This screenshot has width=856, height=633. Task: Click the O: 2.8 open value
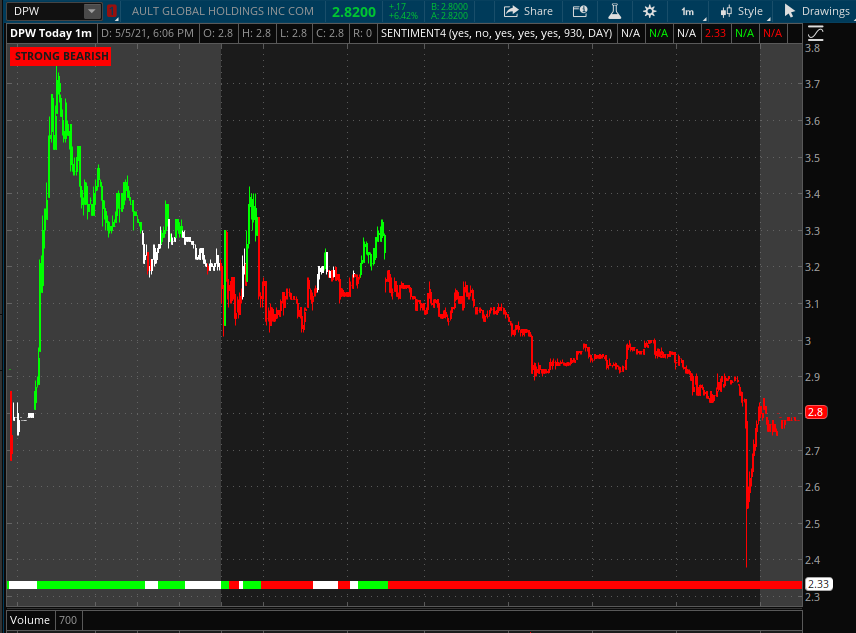click(x=218, y=33)
